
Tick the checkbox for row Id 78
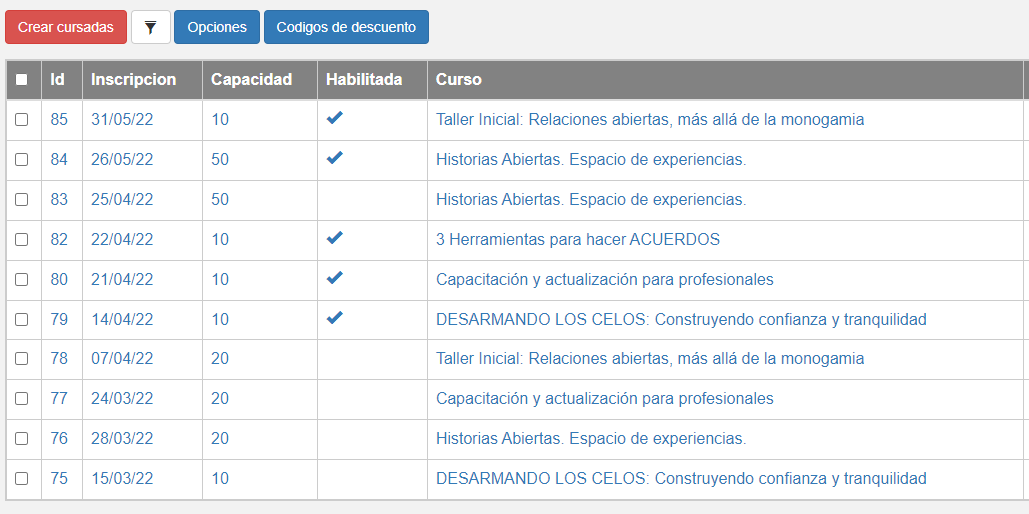[22, 359]
